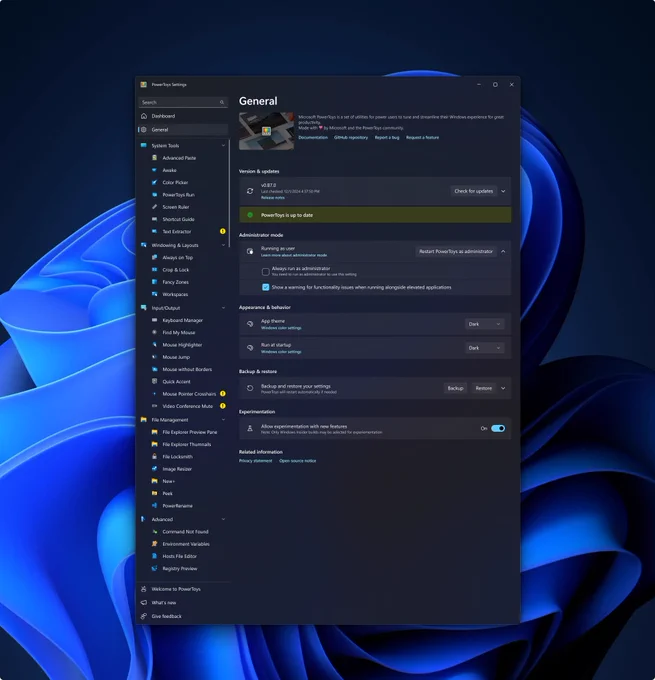655x680 pixels.
Task: Open the What's new entry
Action: click(183, 602)
